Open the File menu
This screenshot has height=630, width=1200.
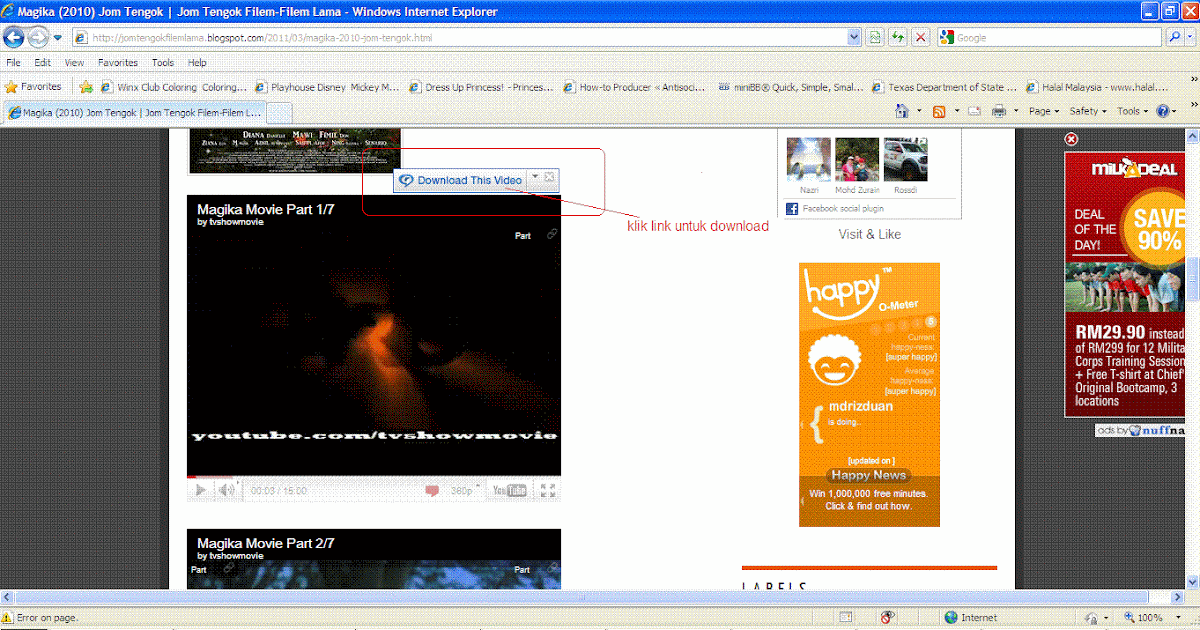tap(14, 62)
